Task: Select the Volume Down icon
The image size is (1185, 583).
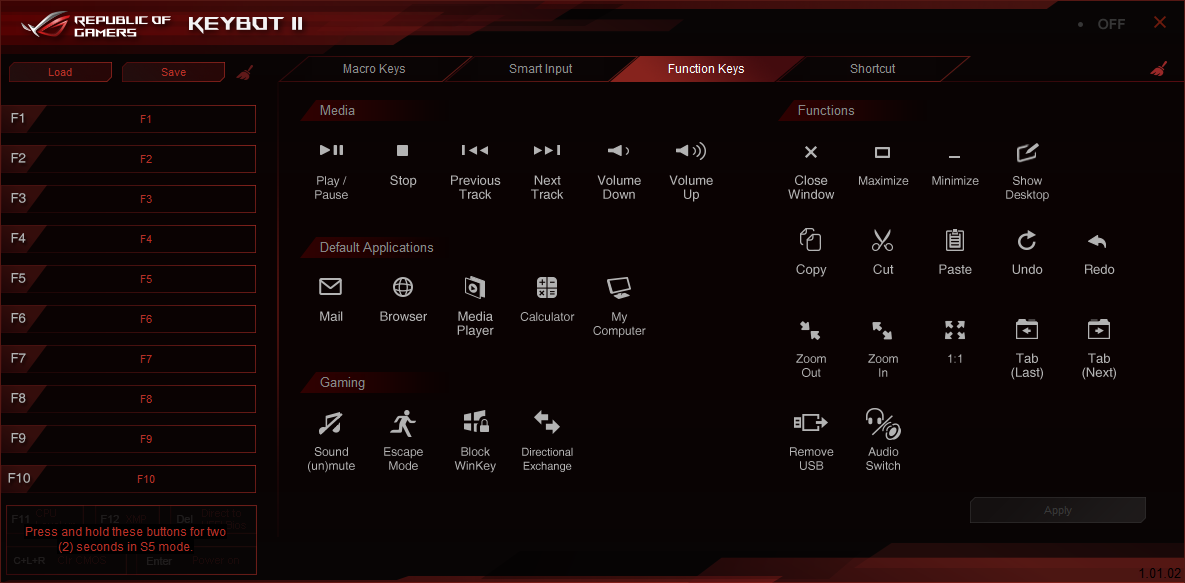Action: pos(618,151)
